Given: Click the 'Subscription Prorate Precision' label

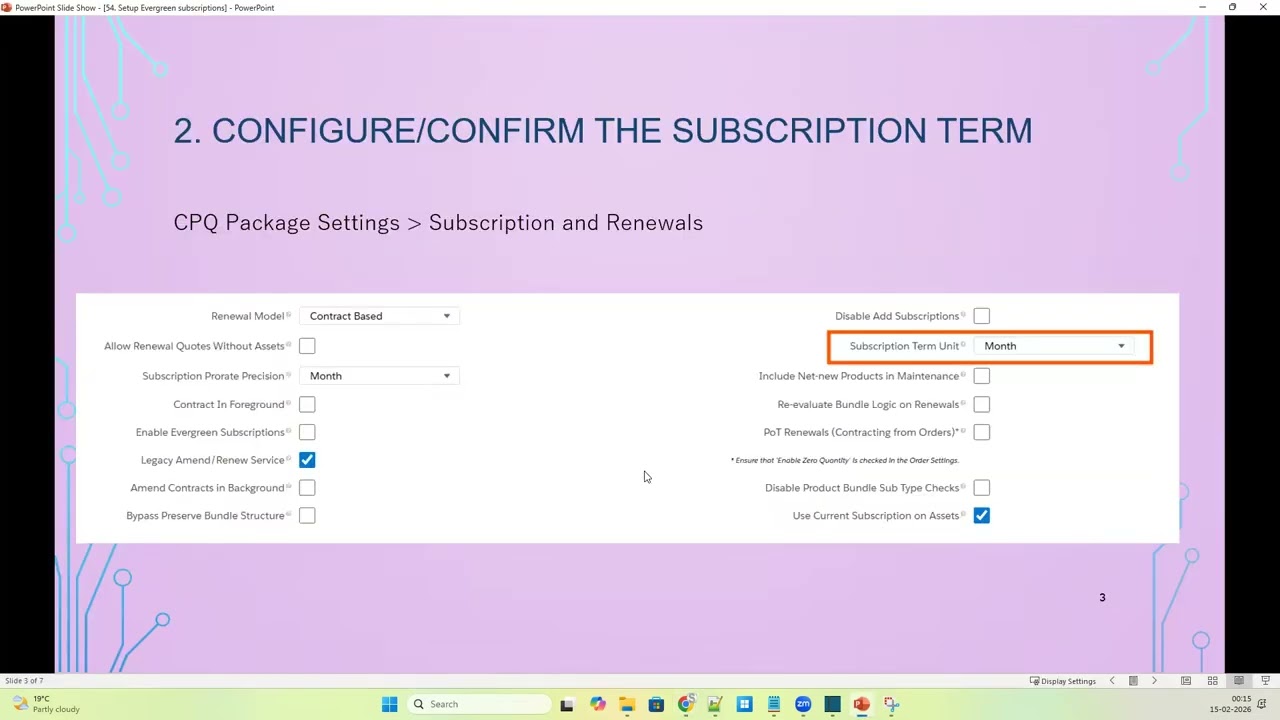Looking at the screenshot, I should 213,376.
